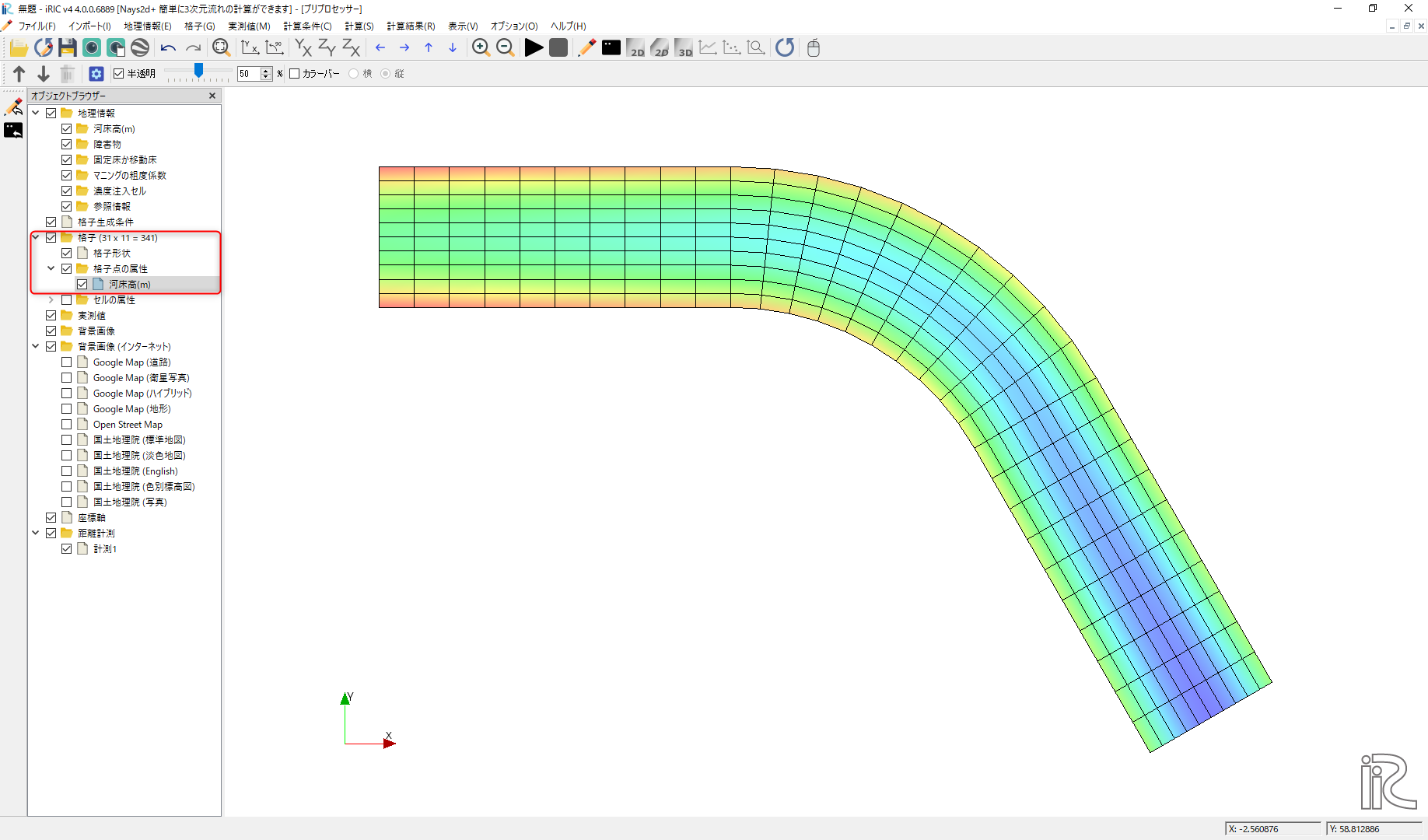Enable the カラーバー checkbox
The height and width of the screenshot is (840, 1428).
point(295,74)
